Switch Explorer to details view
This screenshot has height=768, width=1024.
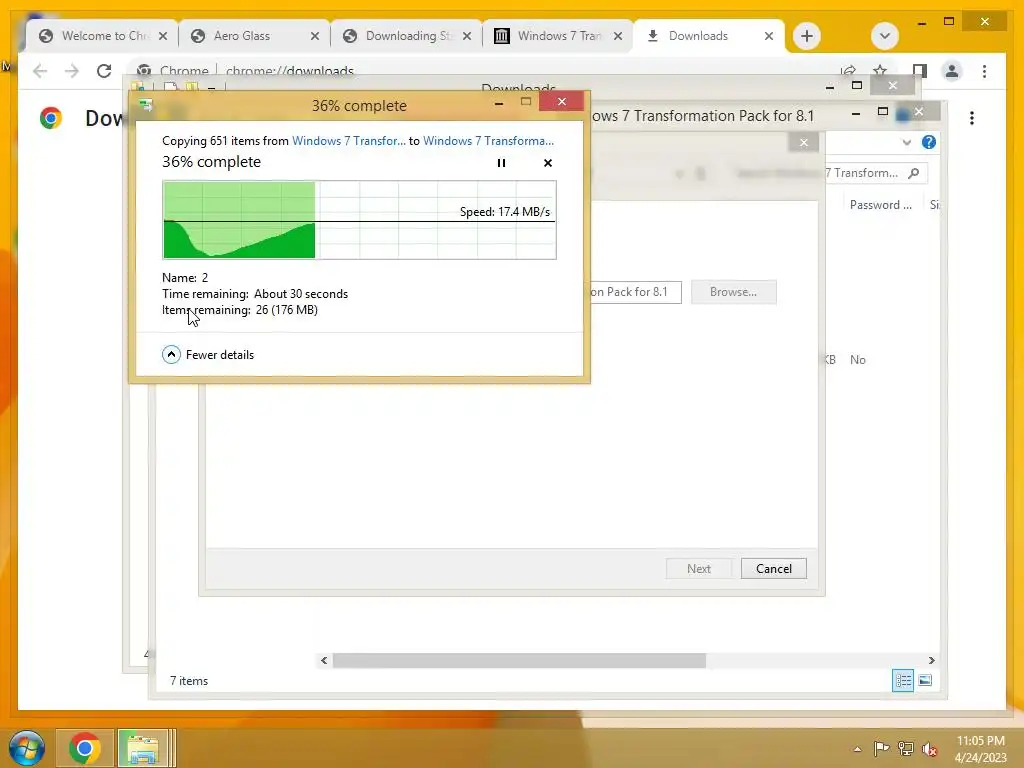pos(903,680)
